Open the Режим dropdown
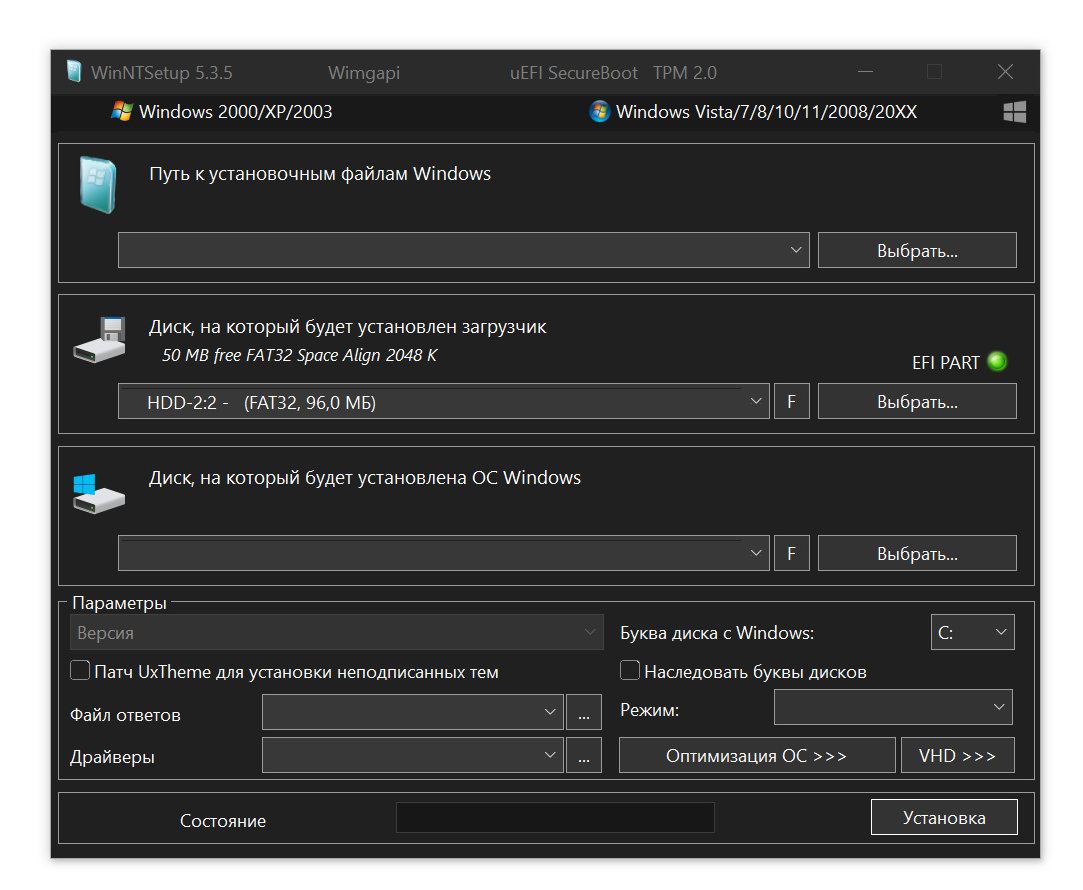Image resolution: width=1083 pixels, height=890 pixels. click(893, 707)
